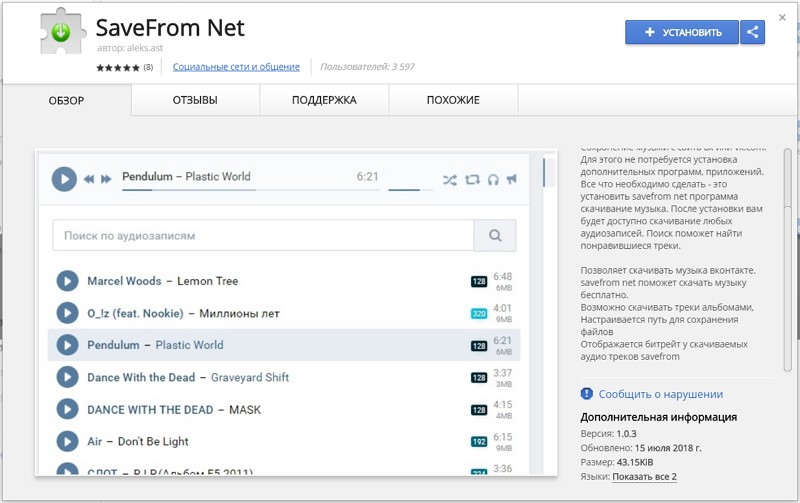Toggle the repeat icon in the player
800x503 pixels.
(472, 180)
